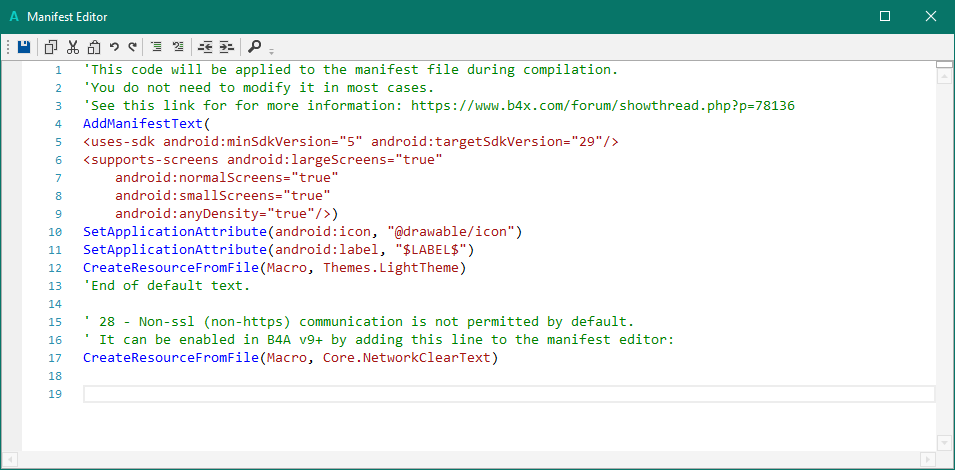Image resolution: width=955 pixels, height=470 pixels.
Task: Paste using the clipboard icon
Action: [94, 46]
